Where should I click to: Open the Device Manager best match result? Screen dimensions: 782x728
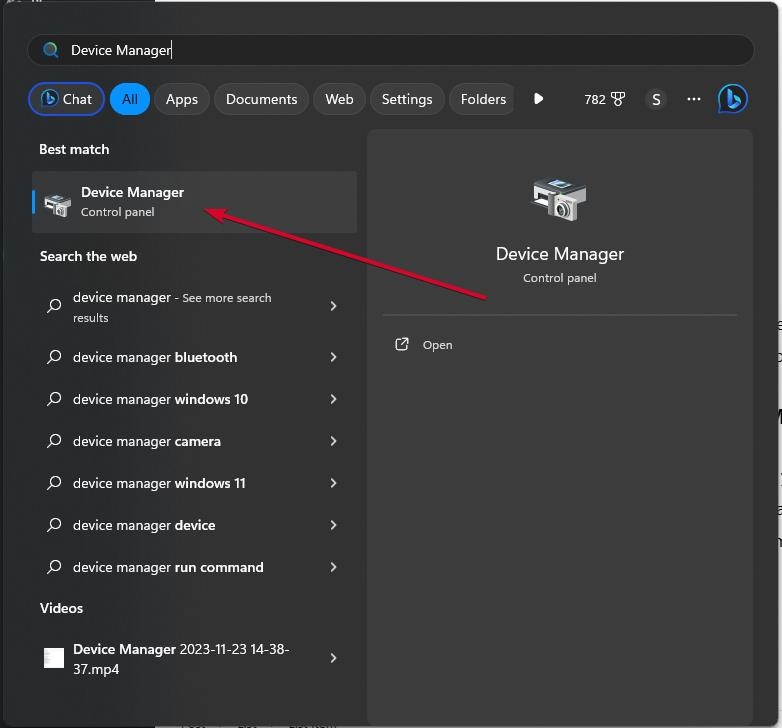[x=195, y=202]
